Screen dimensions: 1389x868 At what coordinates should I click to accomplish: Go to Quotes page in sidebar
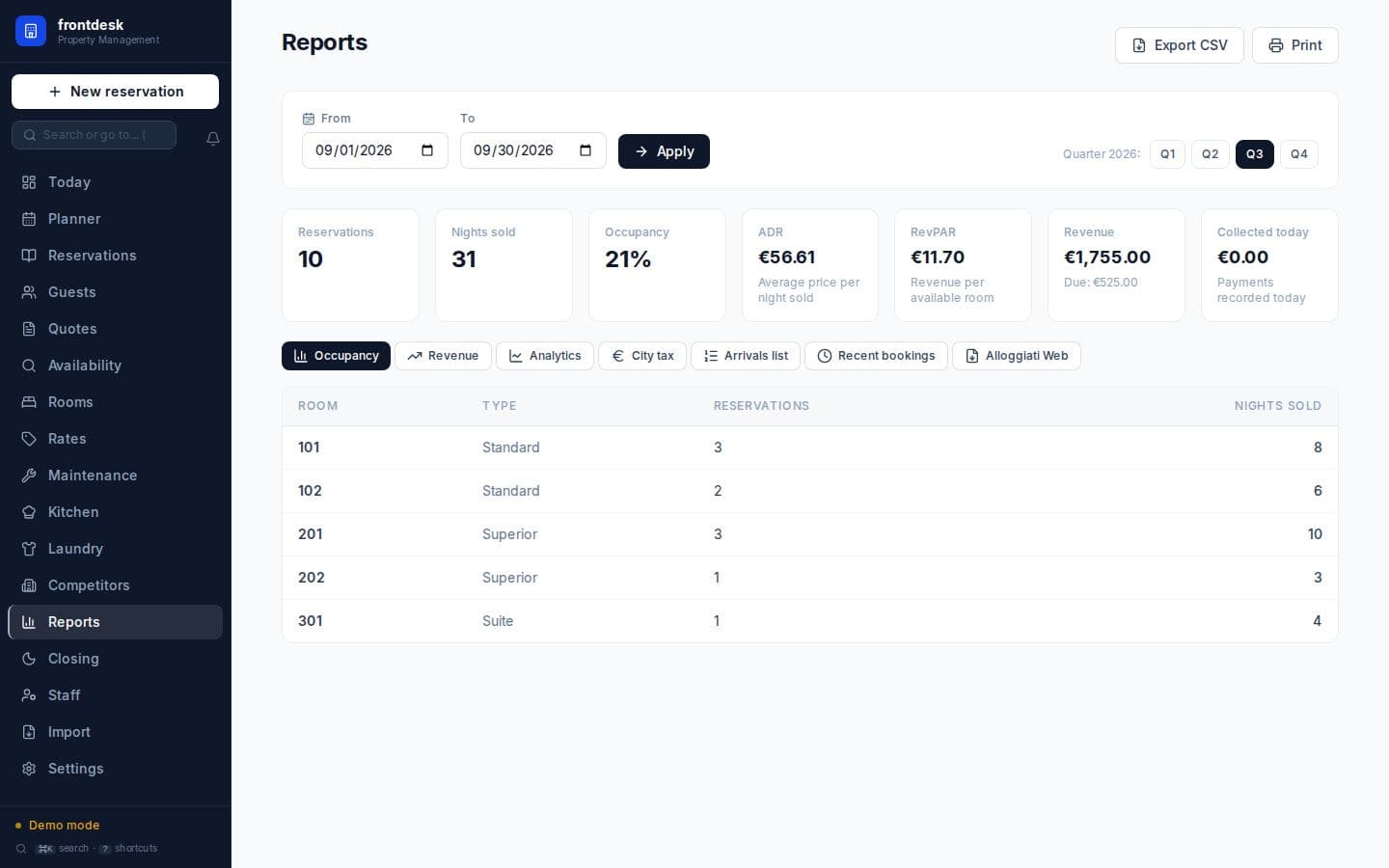pos(115,329)
